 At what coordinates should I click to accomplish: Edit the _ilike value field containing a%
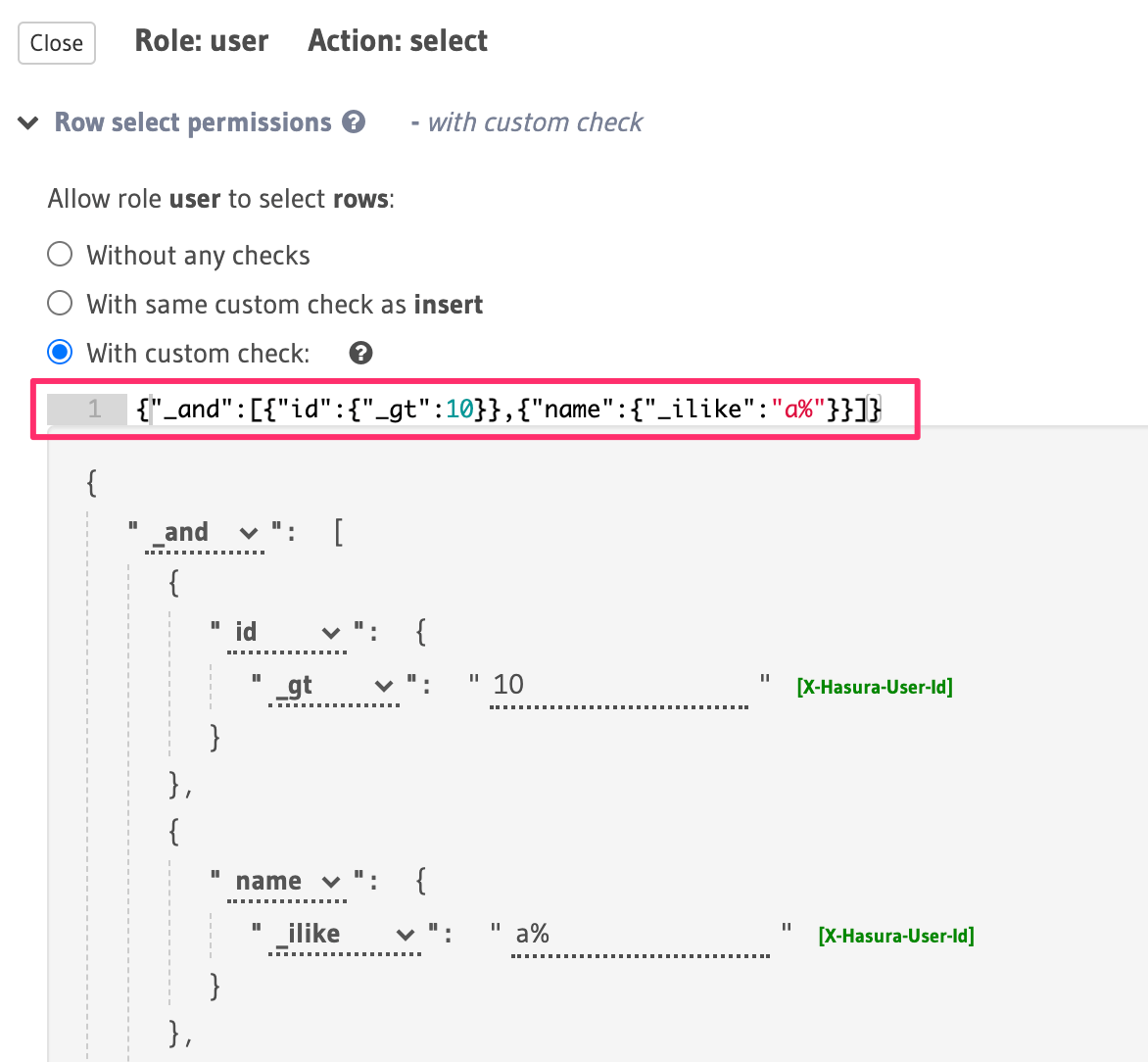click(641, 935)
